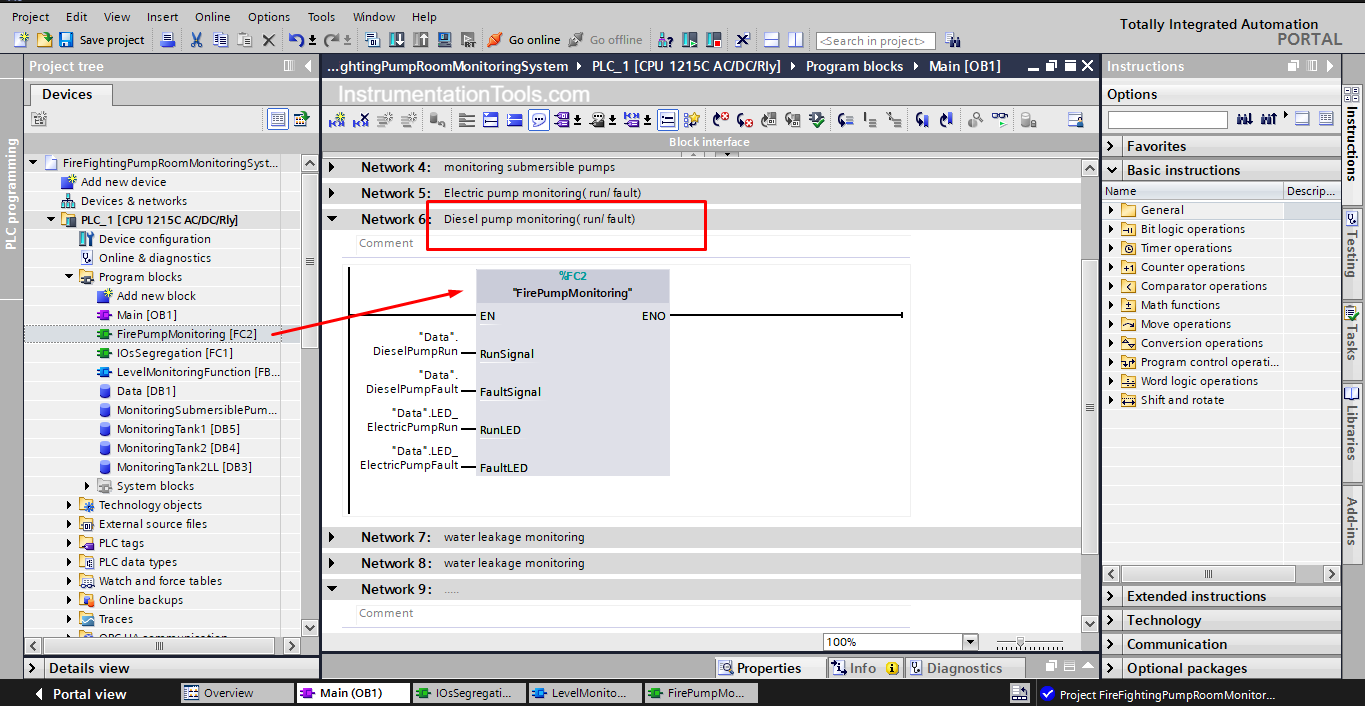The image size is (1365, 706).
Task: Click the Search in project field
Action: pyautogui.click(x=875, y=41)
